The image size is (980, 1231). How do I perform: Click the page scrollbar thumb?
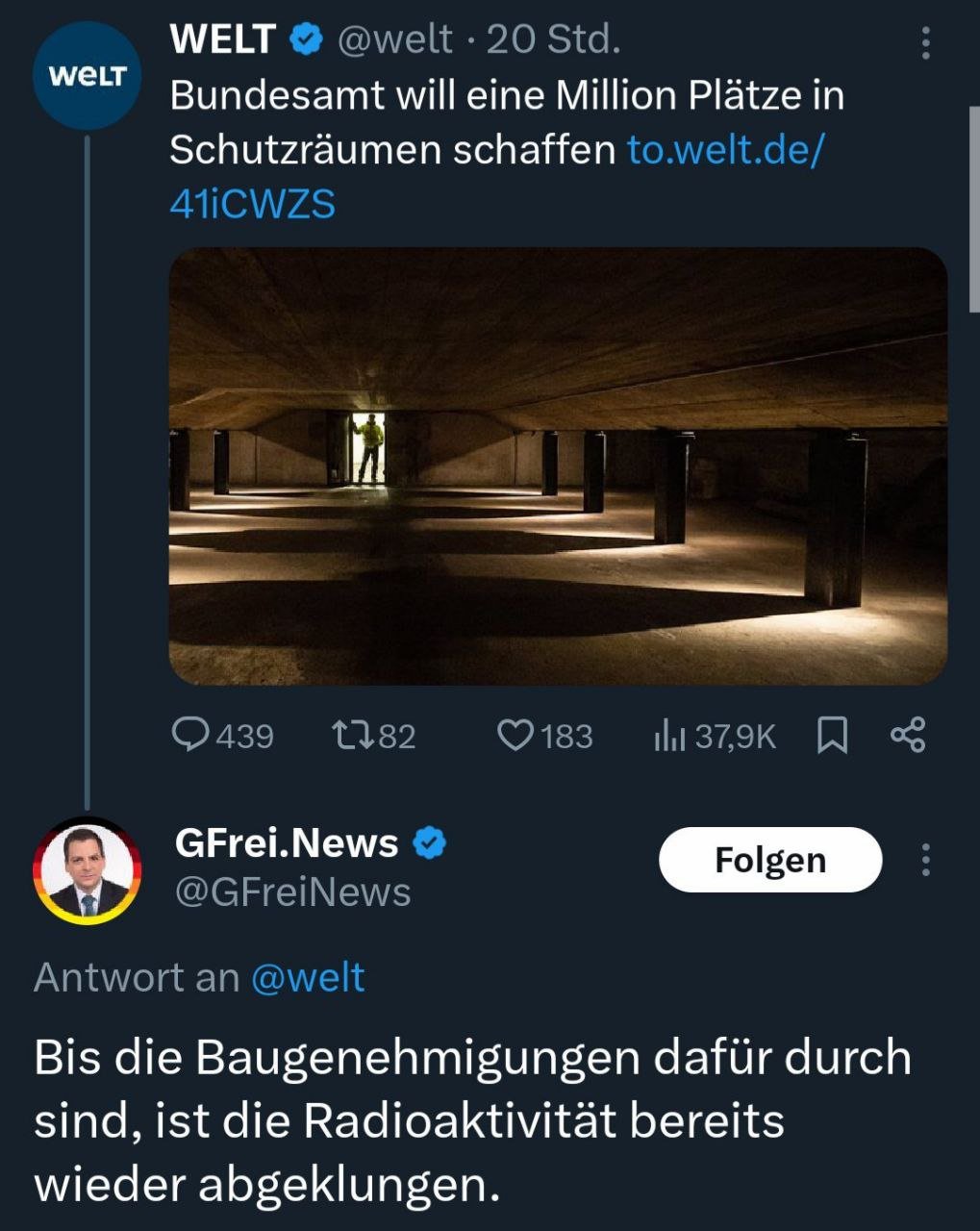(973, 207)
